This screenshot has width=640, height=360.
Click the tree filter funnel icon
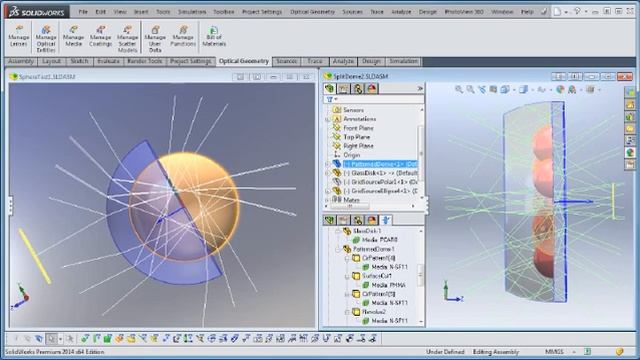point(330,99)
